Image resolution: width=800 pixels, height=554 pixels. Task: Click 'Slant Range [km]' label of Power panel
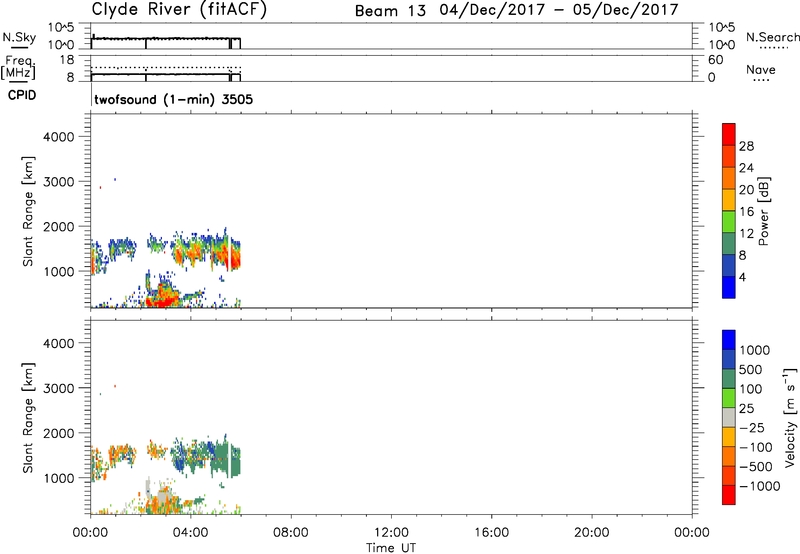28,211
